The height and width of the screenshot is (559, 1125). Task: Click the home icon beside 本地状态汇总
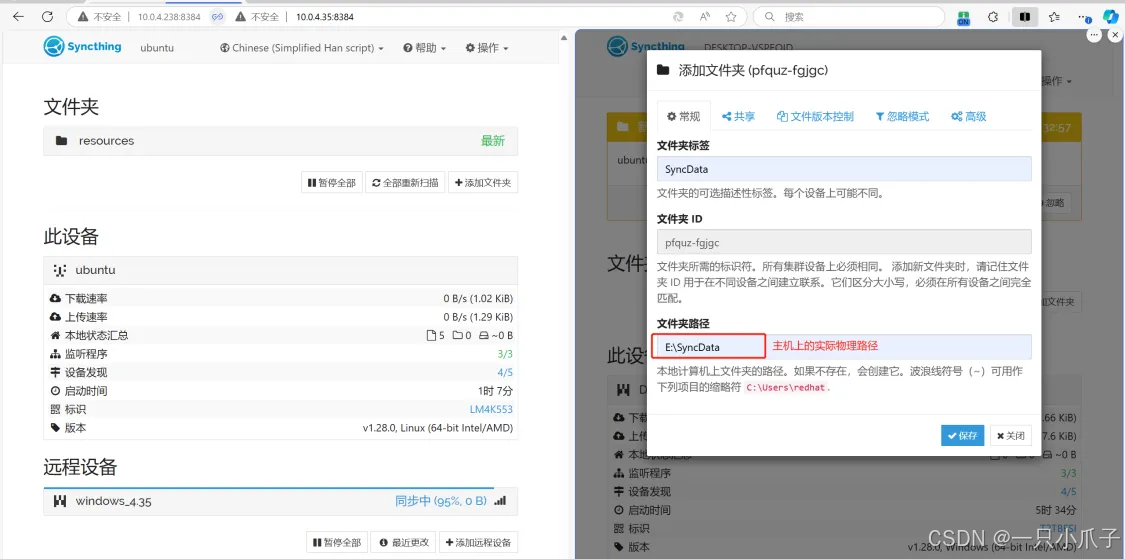[55, 335]
